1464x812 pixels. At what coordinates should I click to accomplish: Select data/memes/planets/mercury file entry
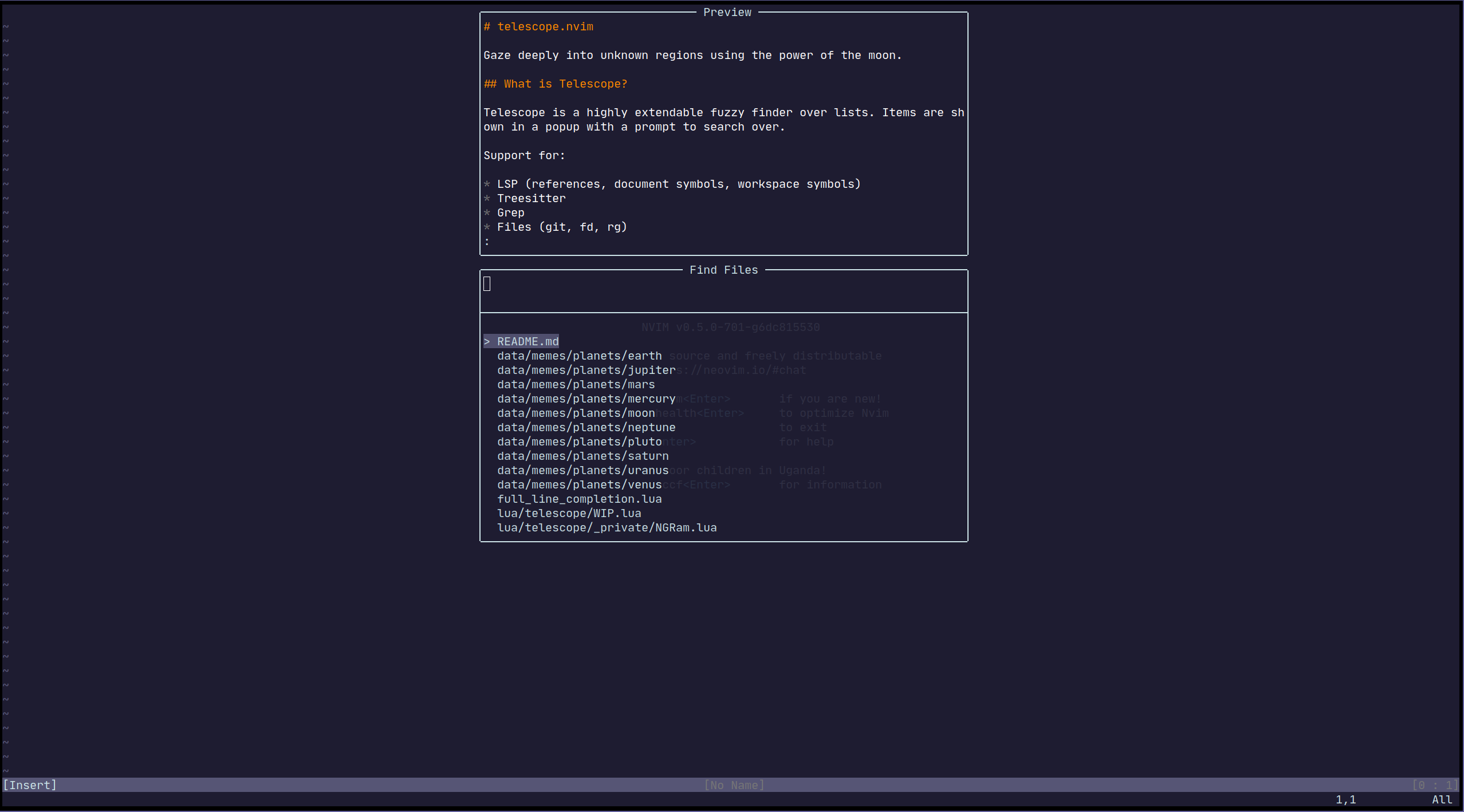point(586,399)
